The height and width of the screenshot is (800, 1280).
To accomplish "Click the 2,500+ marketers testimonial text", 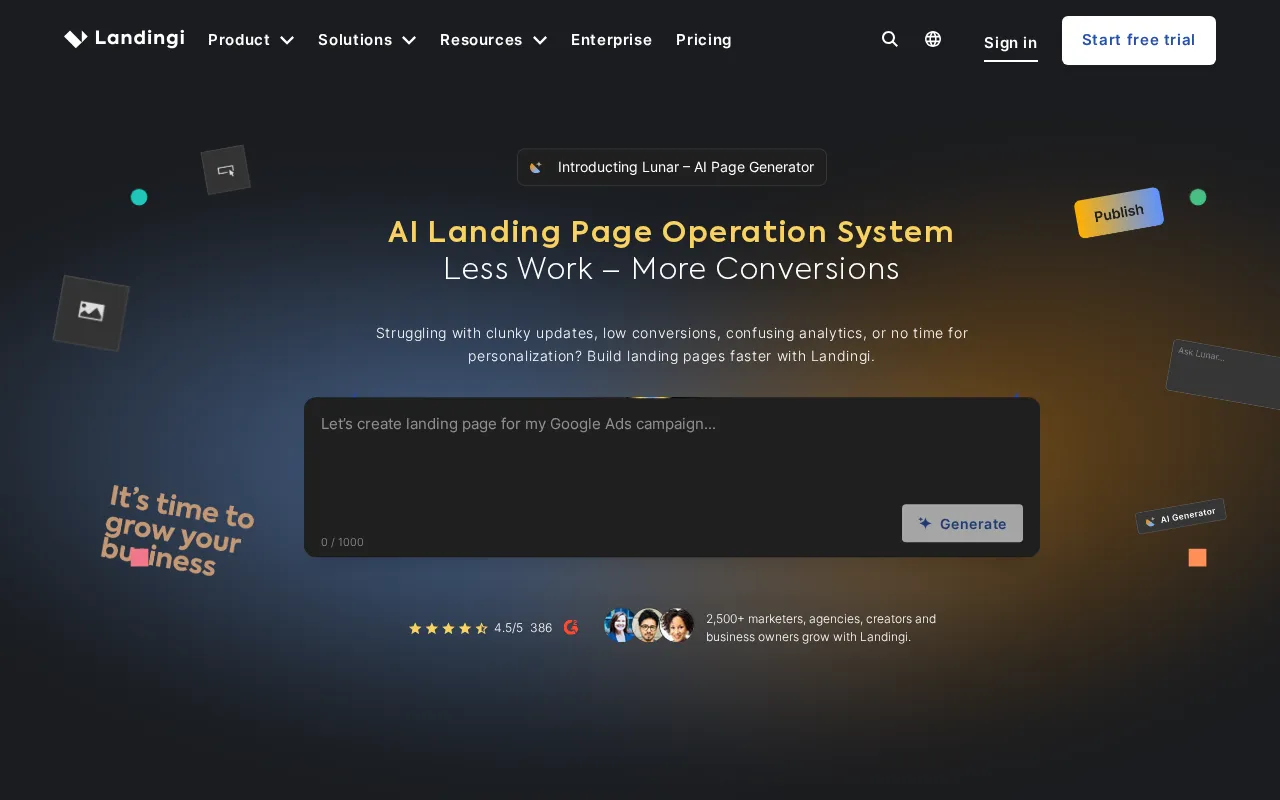I will click(x=821, y=628).
